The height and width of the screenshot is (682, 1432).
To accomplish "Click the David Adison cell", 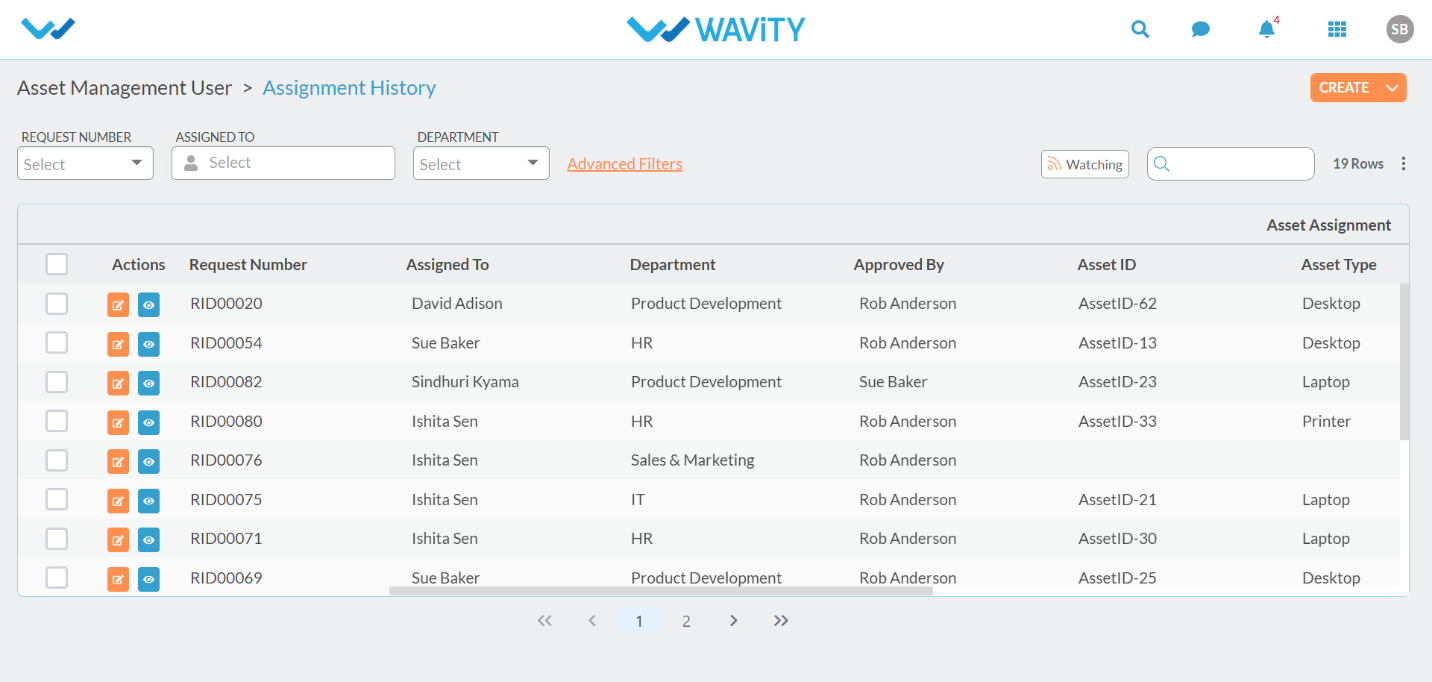I will [457, 304].
